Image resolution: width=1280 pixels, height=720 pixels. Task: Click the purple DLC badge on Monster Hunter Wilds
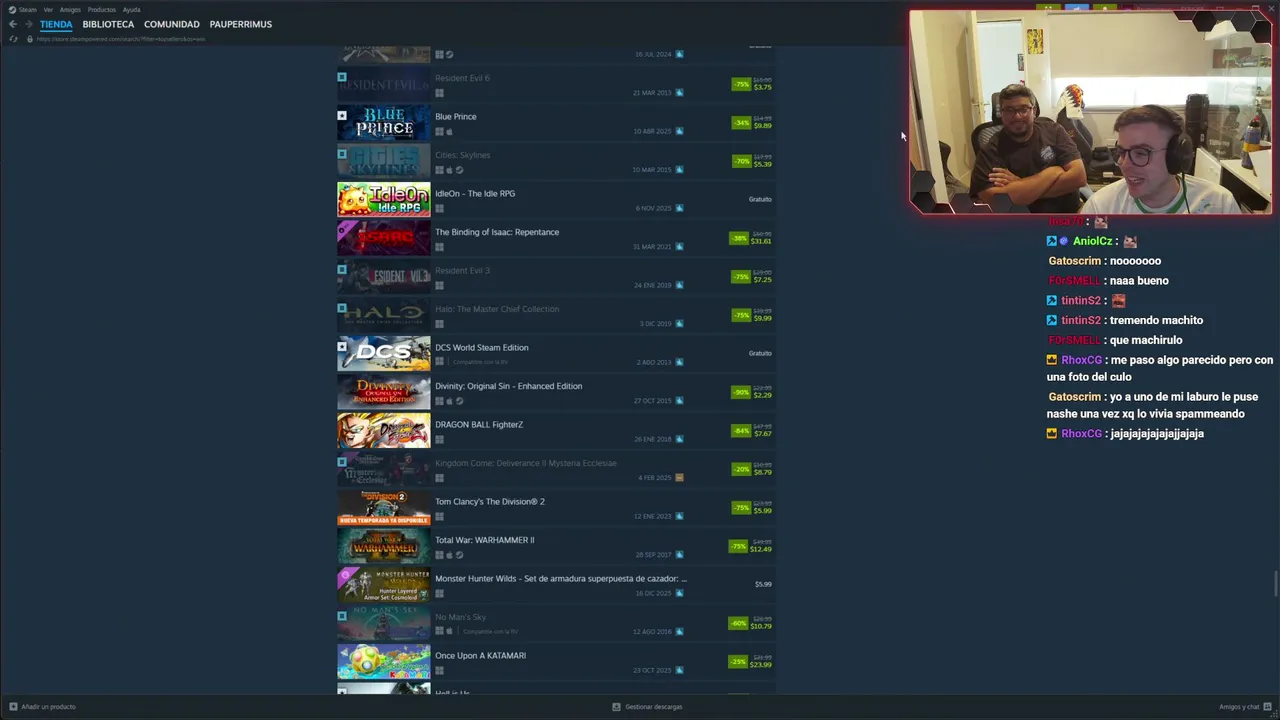pyautogui.click(x=346, y=576)
